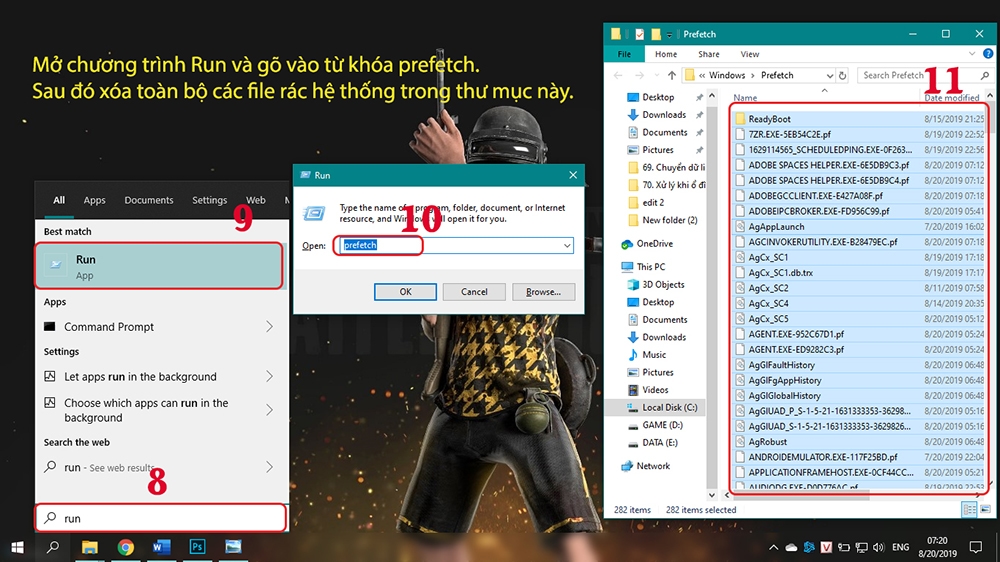Open the notification center icon

coord(975,547)
